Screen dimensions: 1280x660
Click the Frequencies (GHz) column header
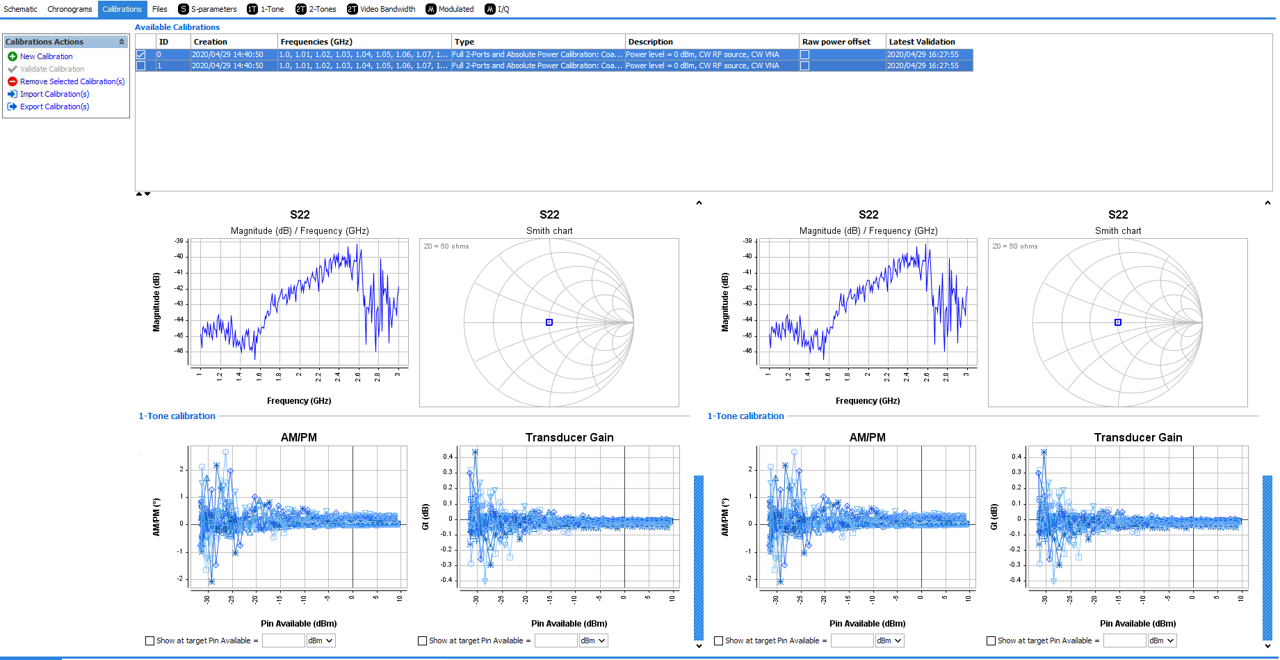[364, 42]
